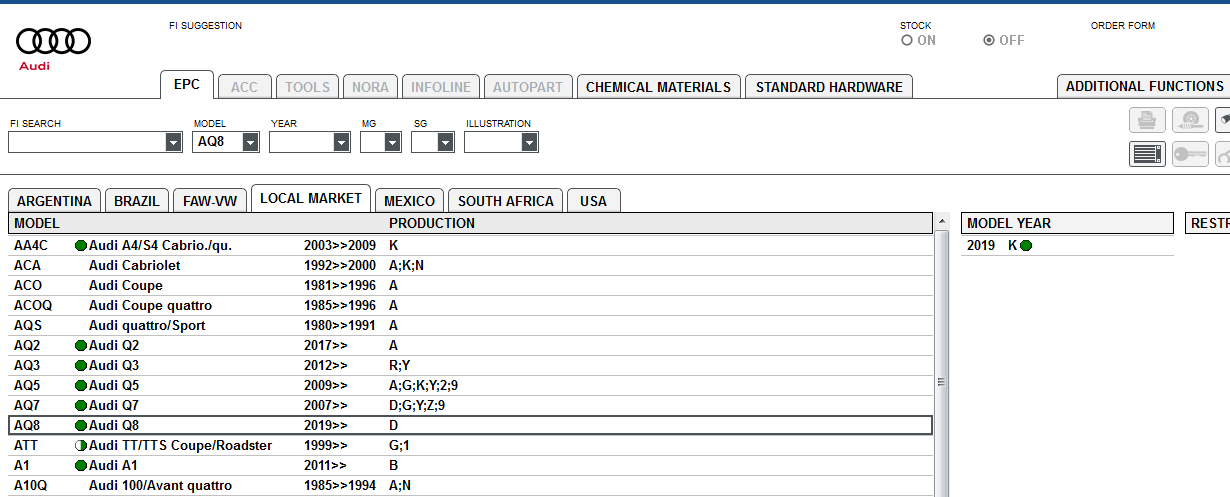Click the MODEL column header
The height and width of the screenshot is (497, 1230).
pyautogui.click(x=37, y=223)
